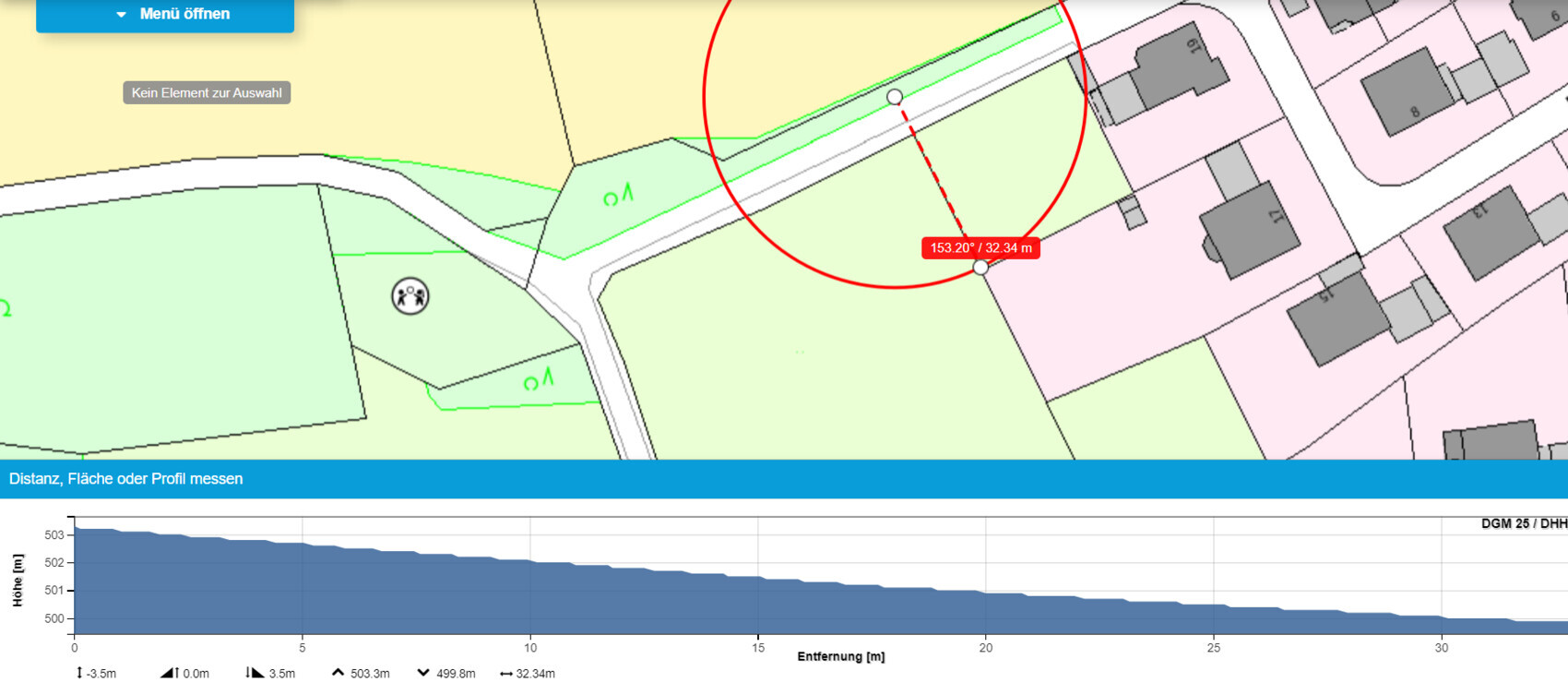
Task: Click the ascent icon showing 0.0m
Action: [x=167, y=673]
